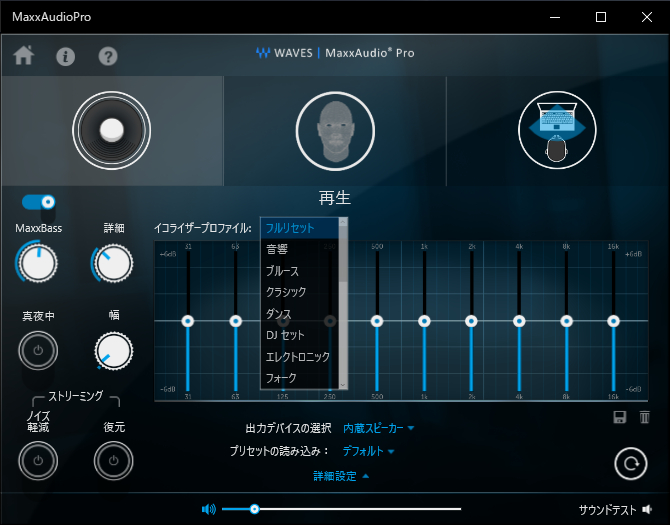
Task: Click the 幅 (width) knob
Action: click(113, 351)
